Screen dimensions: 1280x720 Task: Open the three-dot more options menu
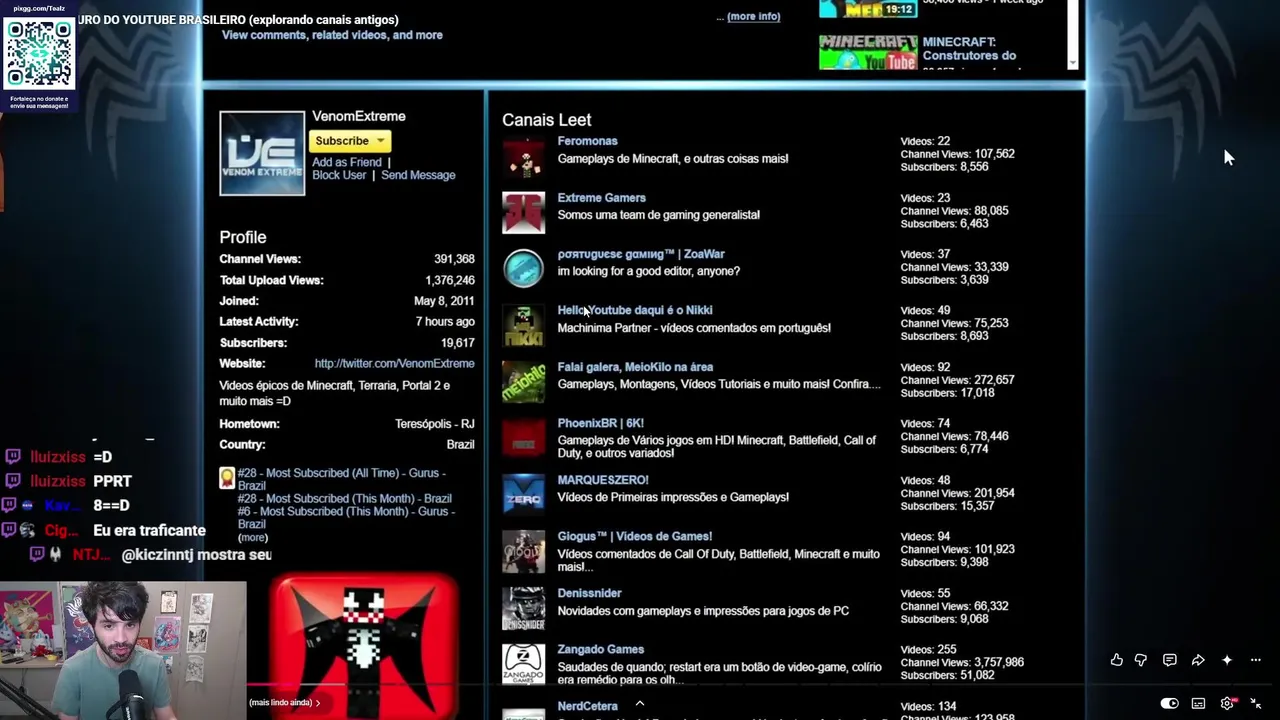click(1256, 660)
